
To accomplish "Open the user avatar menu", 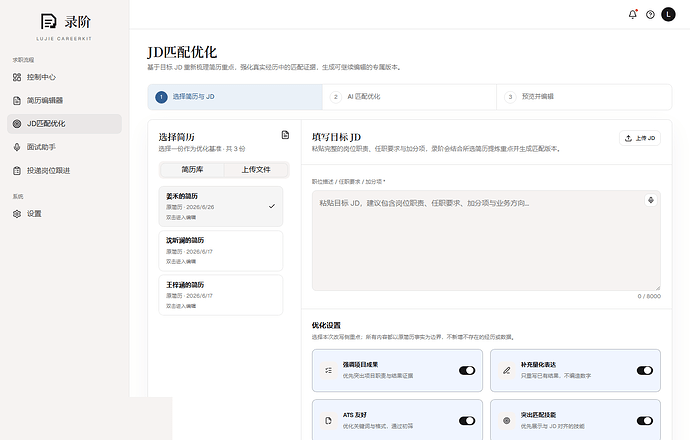I will coord(668,15).
